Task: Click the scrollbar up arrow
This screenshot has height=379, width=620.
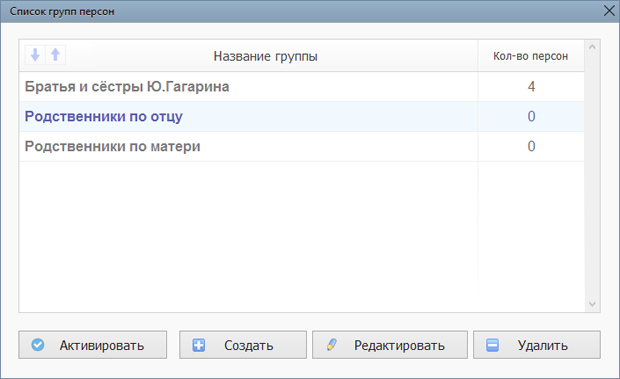Action: (x=592, y=47)
